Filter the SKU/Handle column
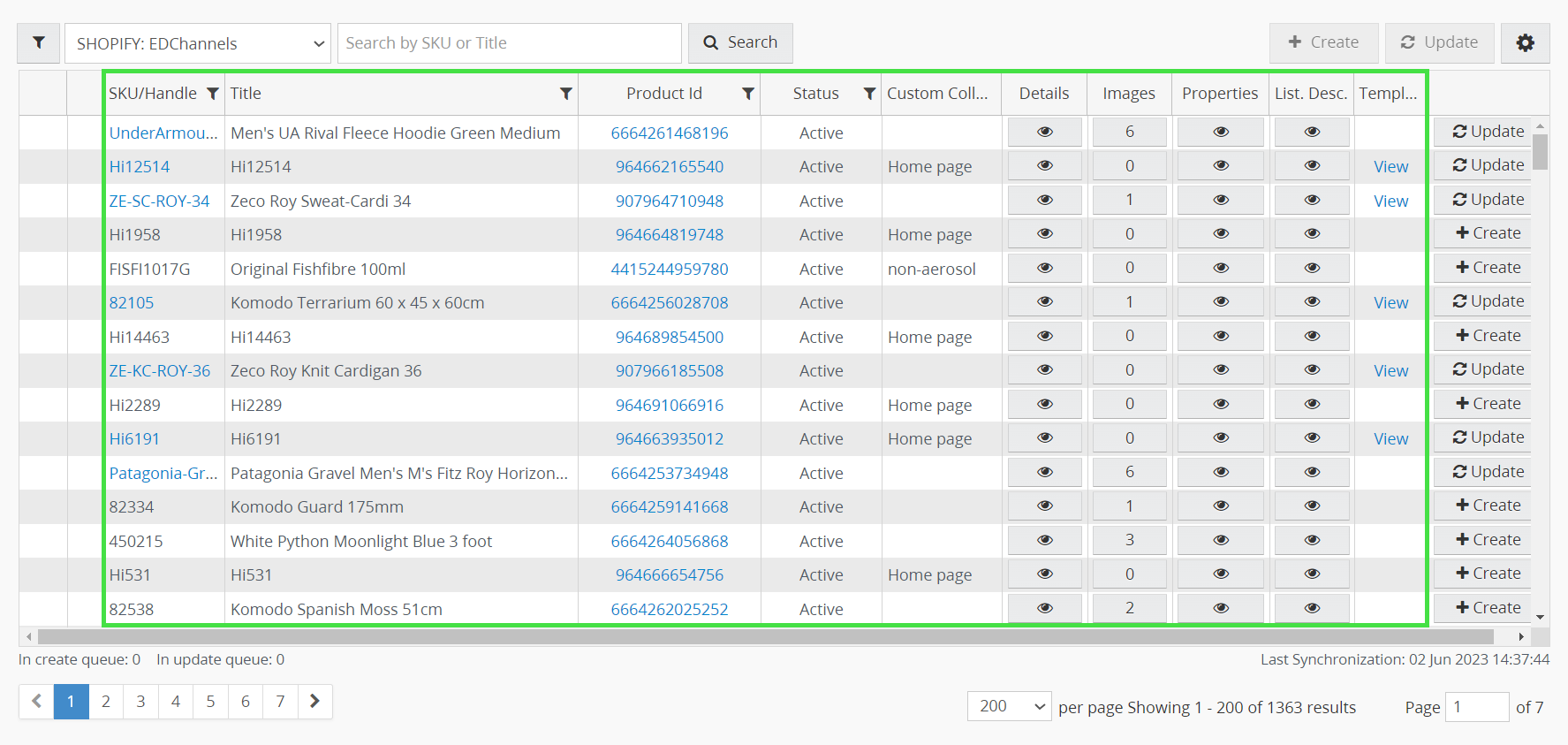This screenshot has width=1568, height=745. [212, 94]
